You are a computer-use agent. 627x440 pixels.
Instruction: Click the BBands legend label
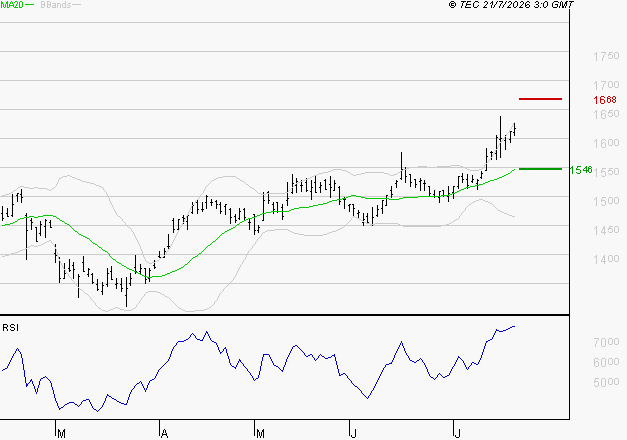[56, 5]
